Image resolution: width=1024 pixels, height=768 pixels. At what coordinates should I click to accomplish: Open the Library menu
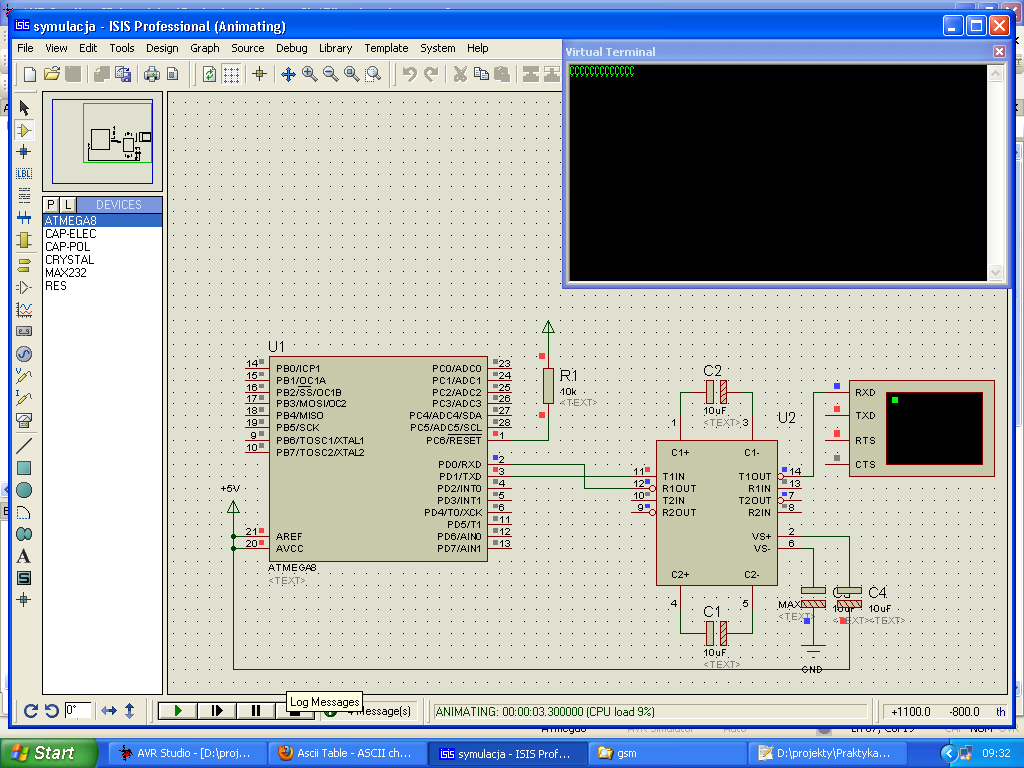tap(335, 47)
